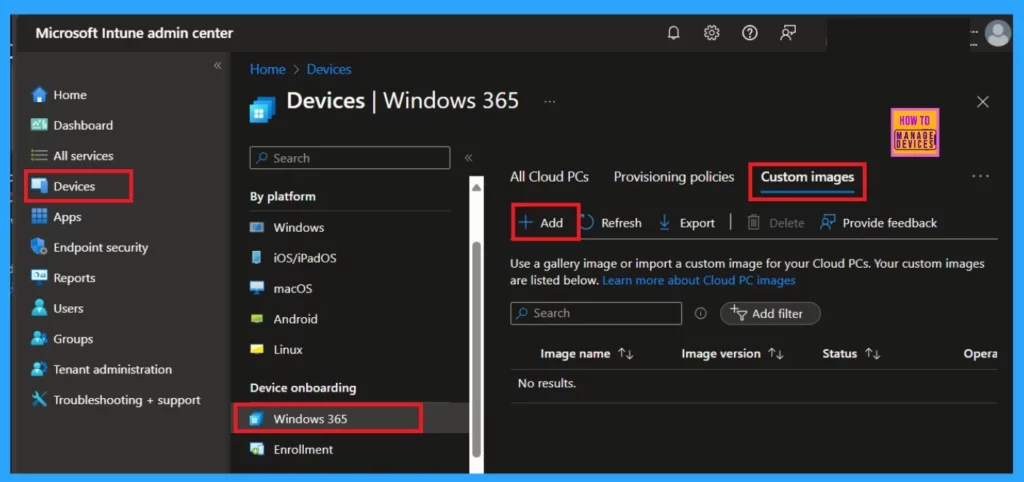
Task: Click the Reports icon in the sidebar
Action: [40, 278]
